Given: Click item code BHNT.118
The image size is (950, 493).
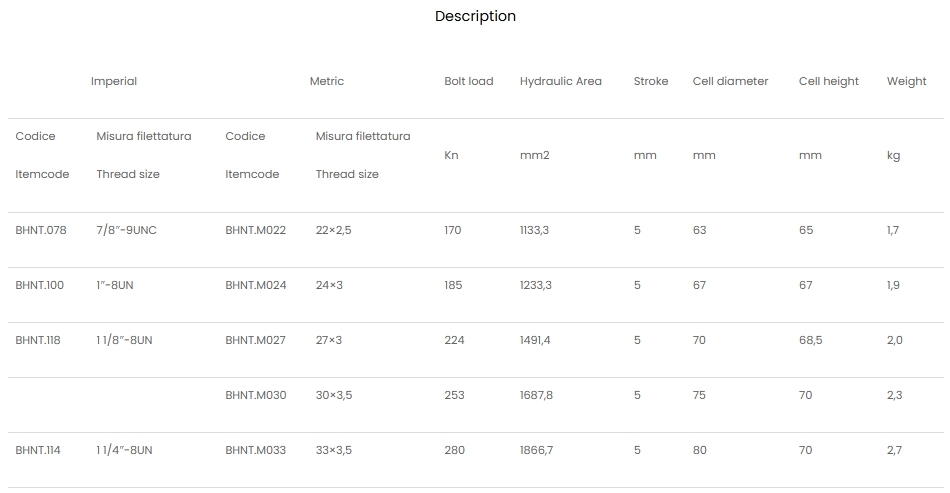Looking at the screenshot, I should 38,340.
